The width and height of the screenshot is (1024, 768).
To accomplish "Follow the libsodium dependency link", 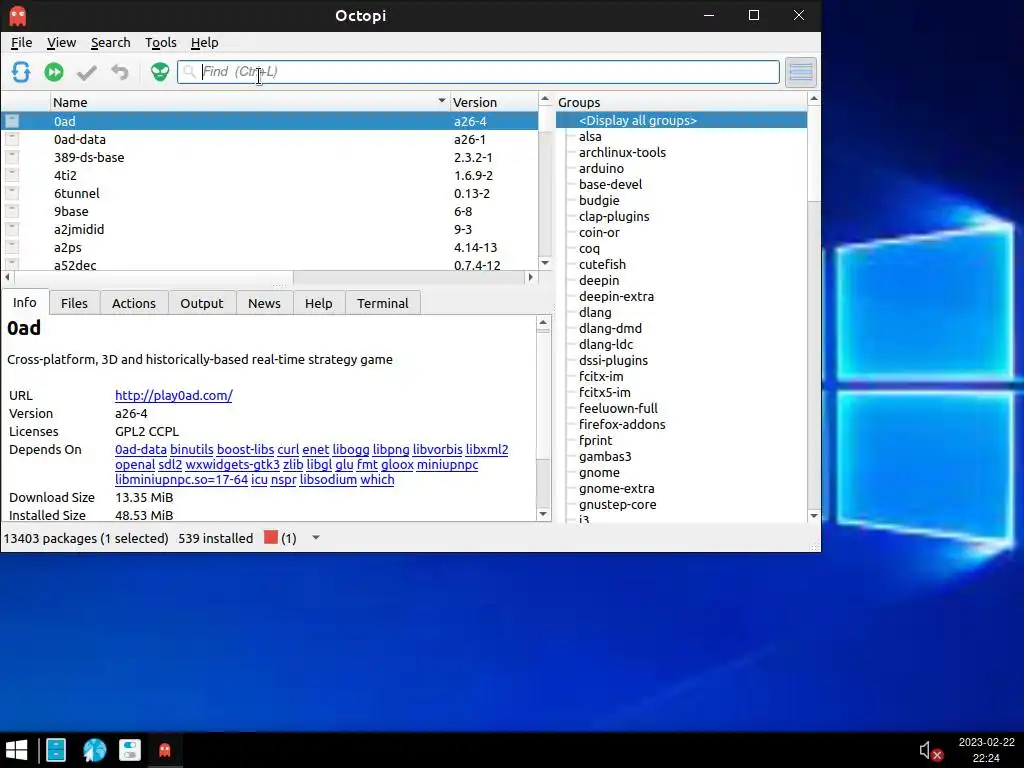I will tap(328, 479).
